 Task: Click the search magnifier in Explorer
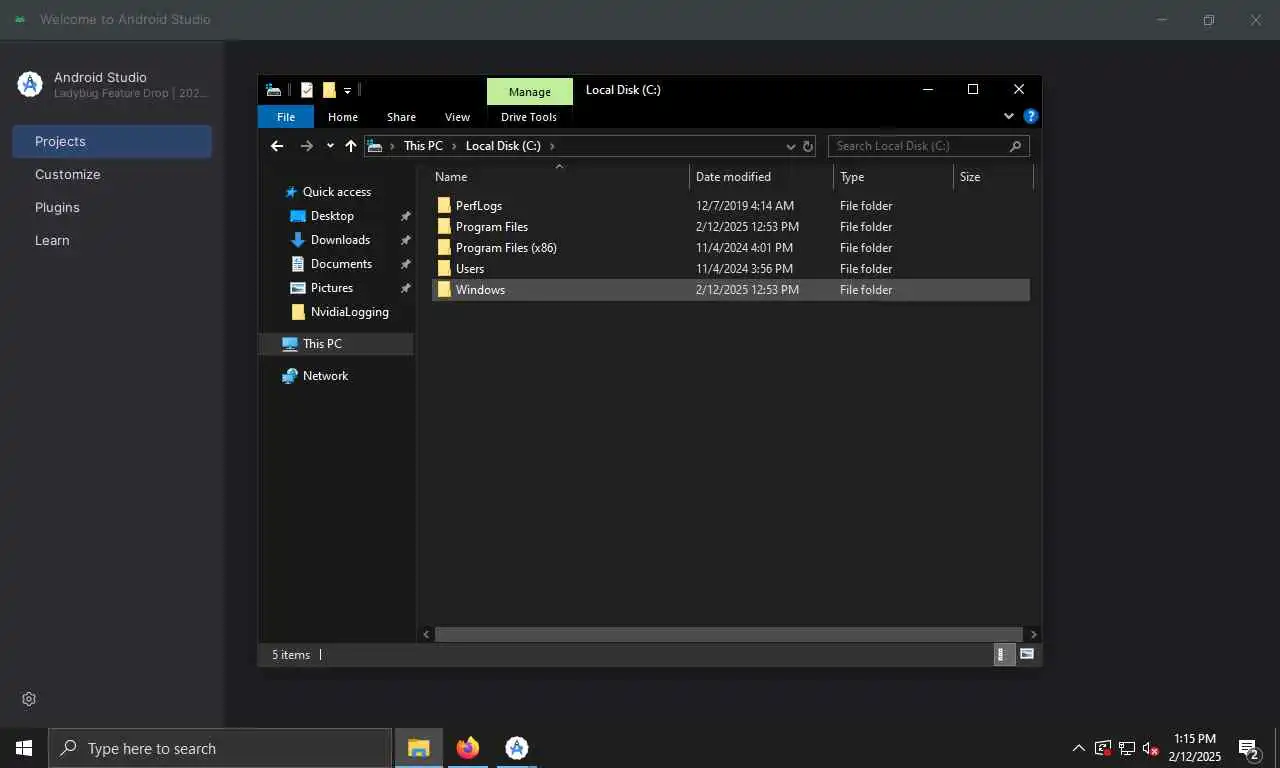(x=1015, y=146)
